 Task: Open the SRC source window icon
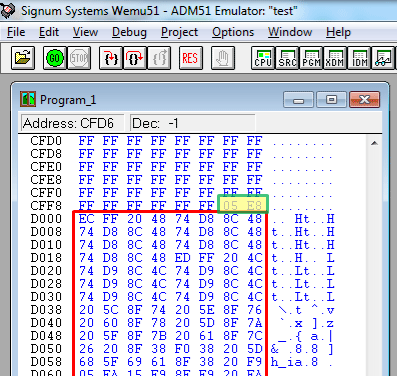(x=287, y=58)
